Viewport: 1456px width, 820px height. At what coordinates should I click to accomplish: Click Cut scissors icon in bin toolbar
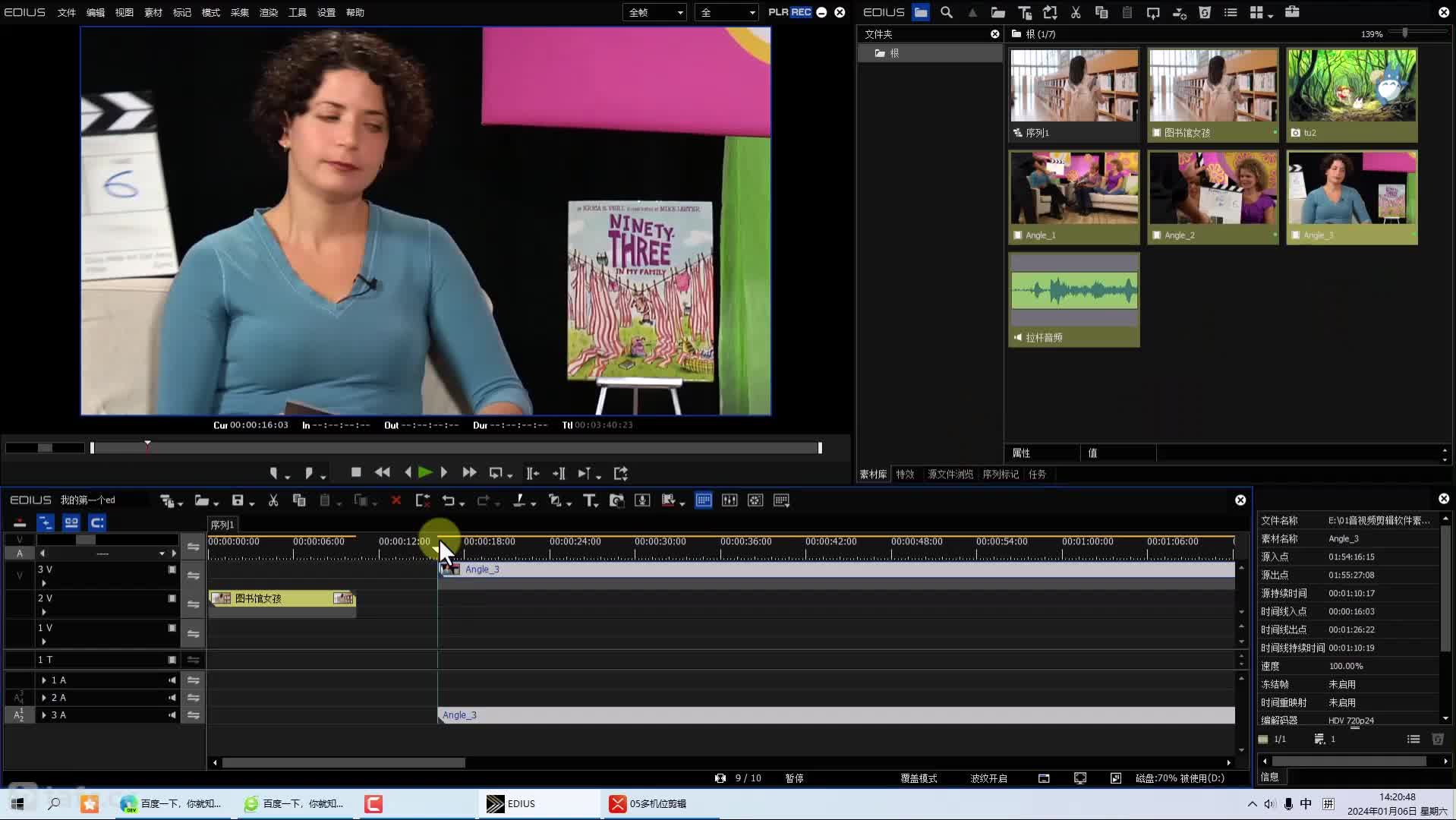pos(1076,12)
